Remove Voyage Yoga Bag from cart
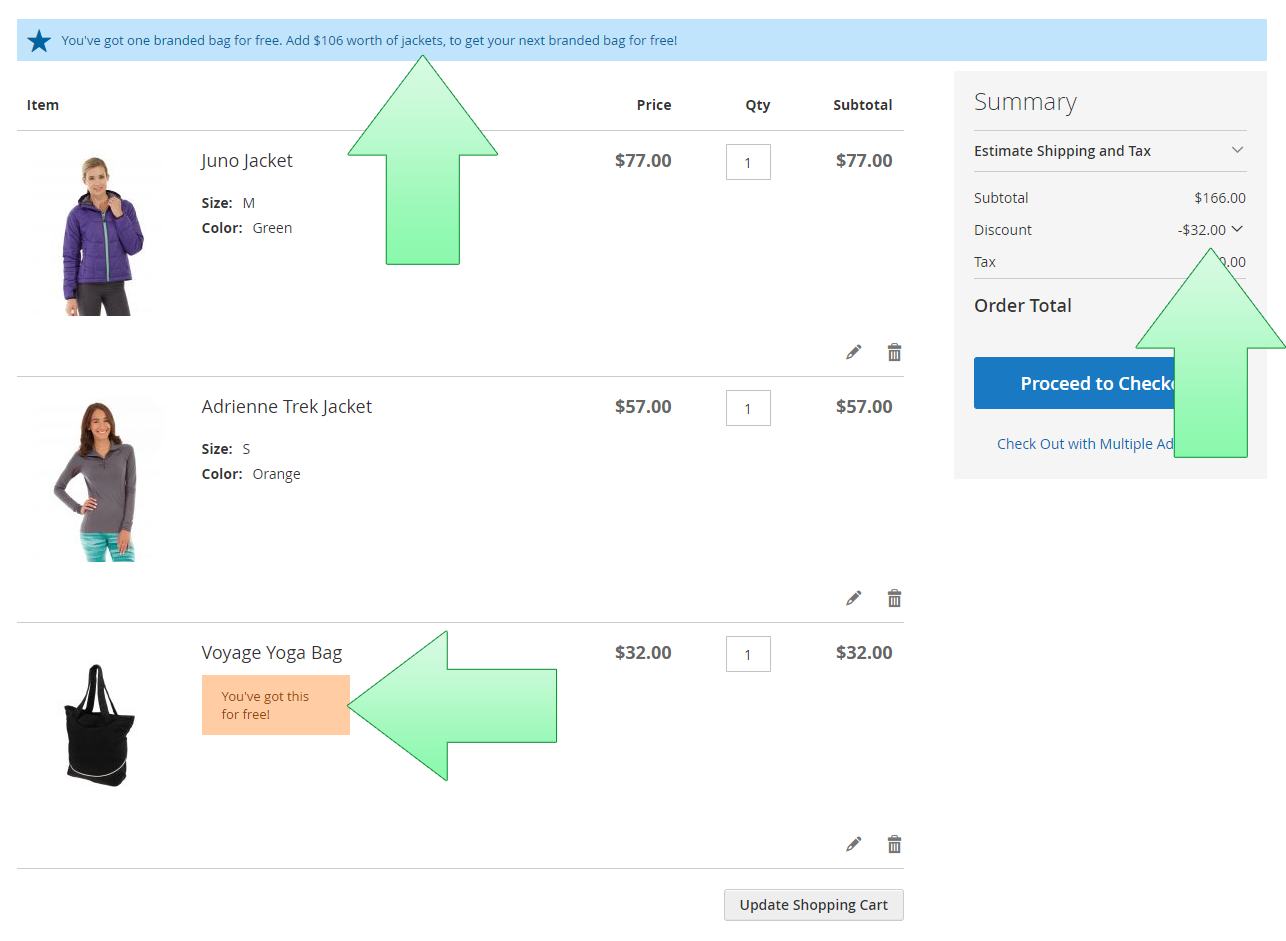Screen dimensions: 1286x941 (x=894, y=844)
